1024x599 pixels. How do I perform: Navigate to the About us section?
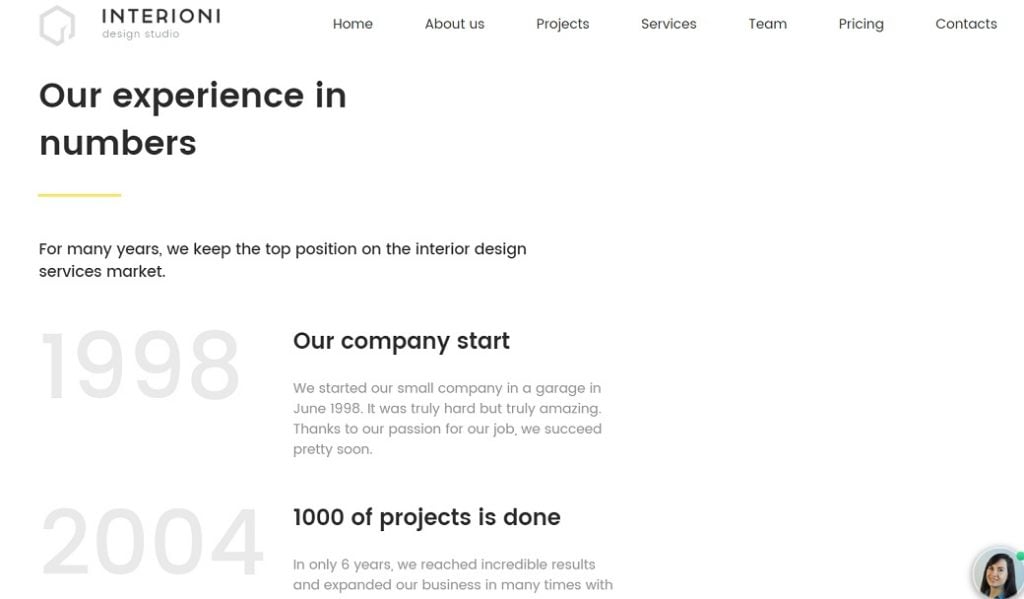click(454, 23)
